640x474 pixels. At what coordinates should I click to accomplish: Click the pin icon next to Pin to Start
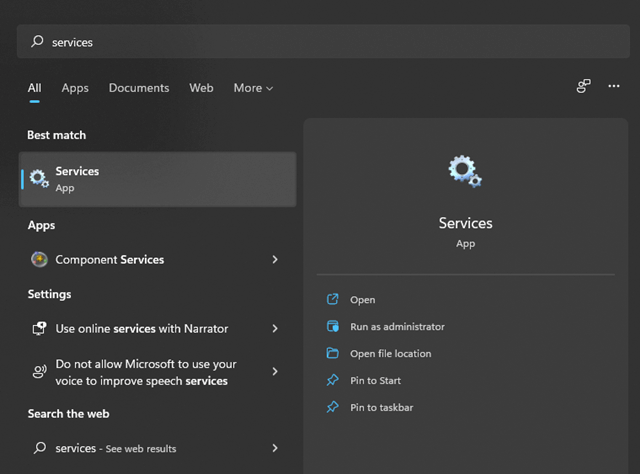click(333, 380)
